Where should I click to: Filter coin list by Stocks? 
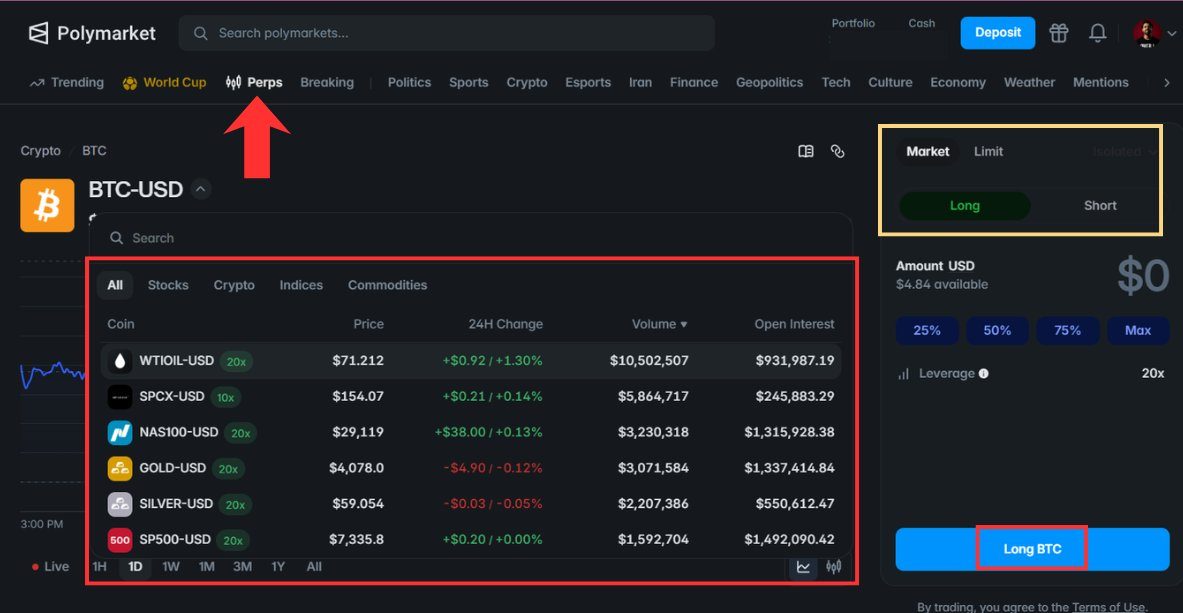[x=168, y=285]
